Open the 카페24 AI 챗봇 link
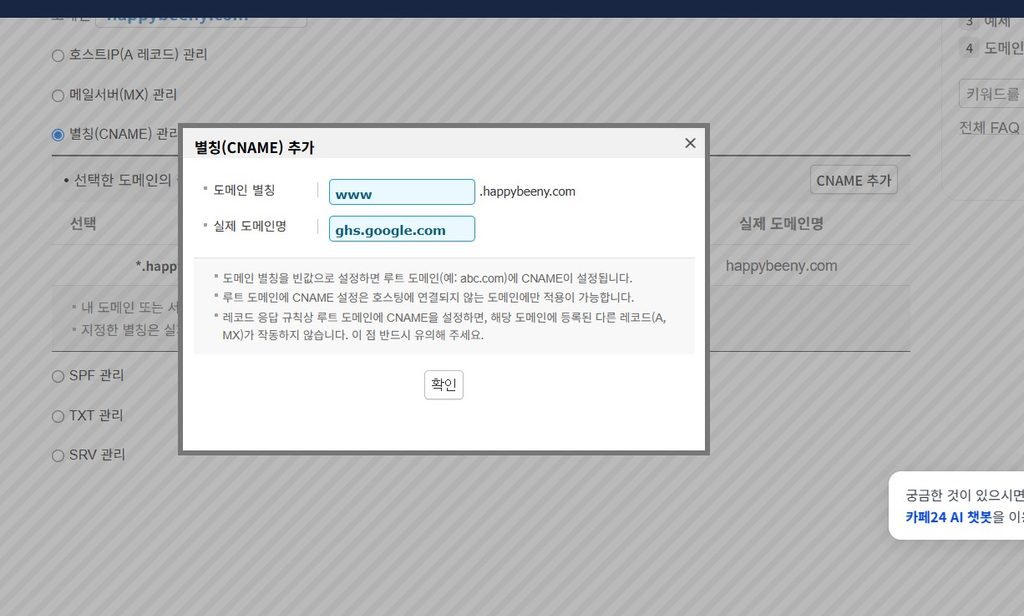Screen dimensions: 1024x616 point(948,517)
